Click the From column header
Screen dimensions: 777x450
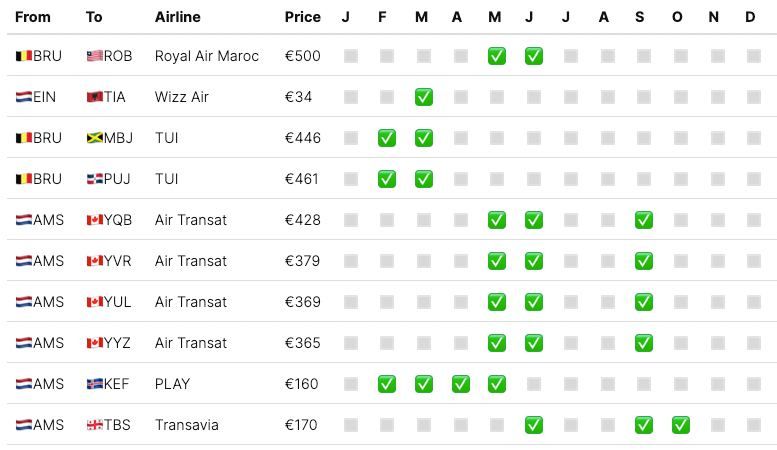[x=33, y=17]
